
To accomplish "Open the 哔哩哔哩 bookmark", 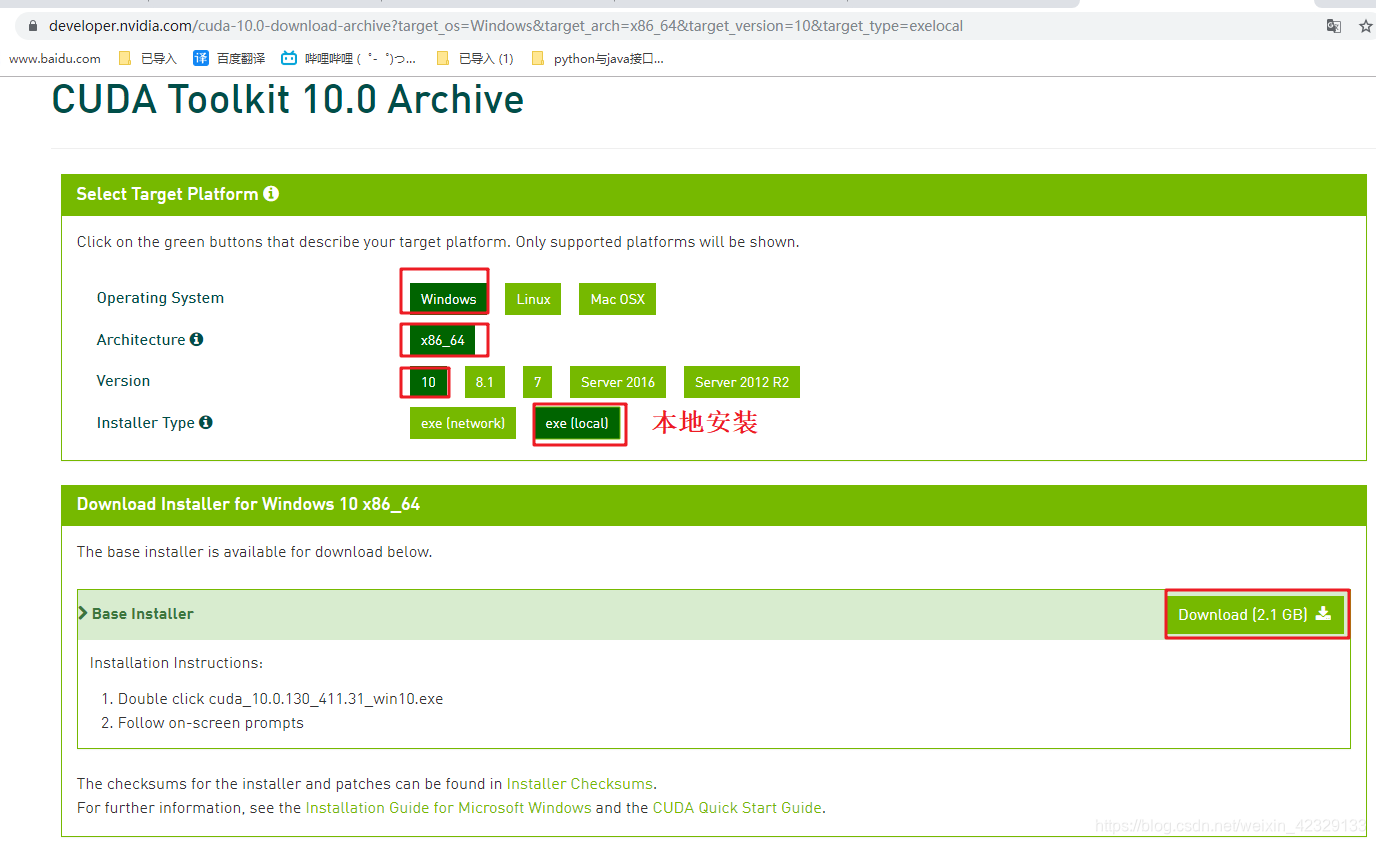I will coord(348,58).
